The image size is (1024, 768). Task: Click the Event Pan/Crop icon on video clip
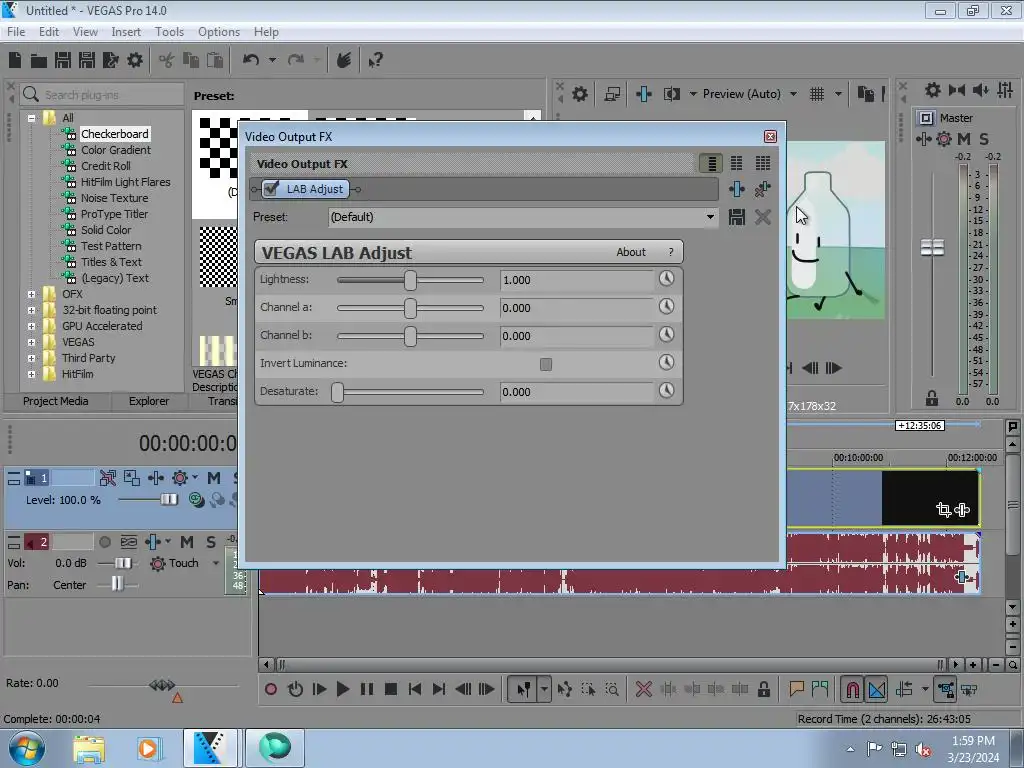tap(944, 509)
